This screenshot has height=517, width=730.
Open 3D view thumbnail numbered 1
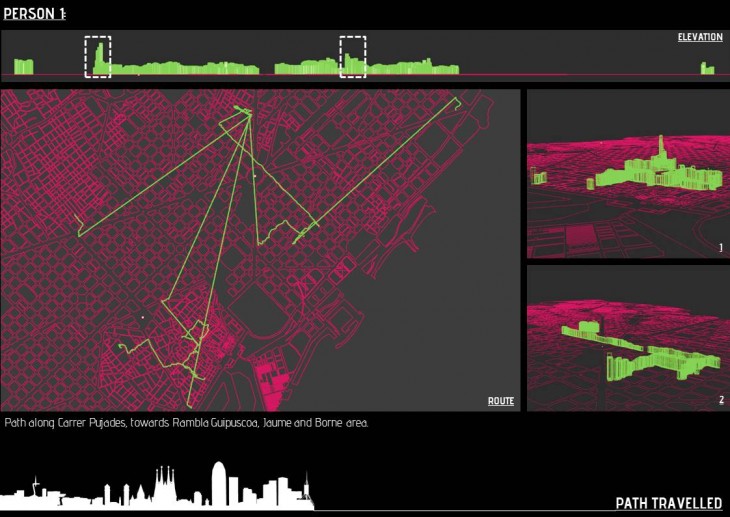click(x=624, y=174)
